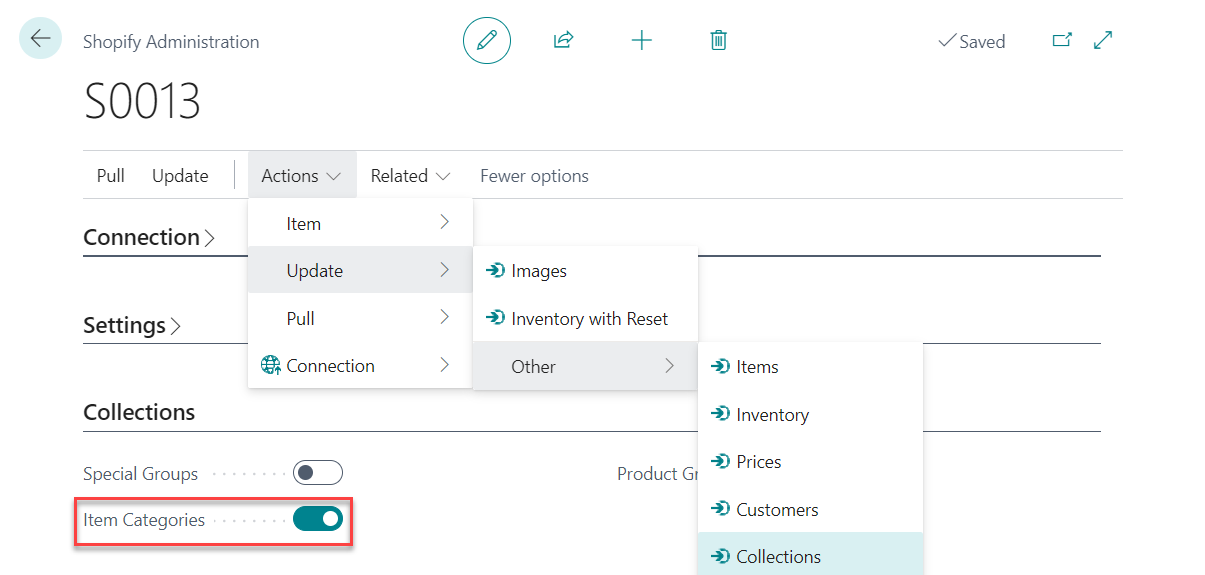Turn off the Item Categories toggle

(x=318, y=519)
